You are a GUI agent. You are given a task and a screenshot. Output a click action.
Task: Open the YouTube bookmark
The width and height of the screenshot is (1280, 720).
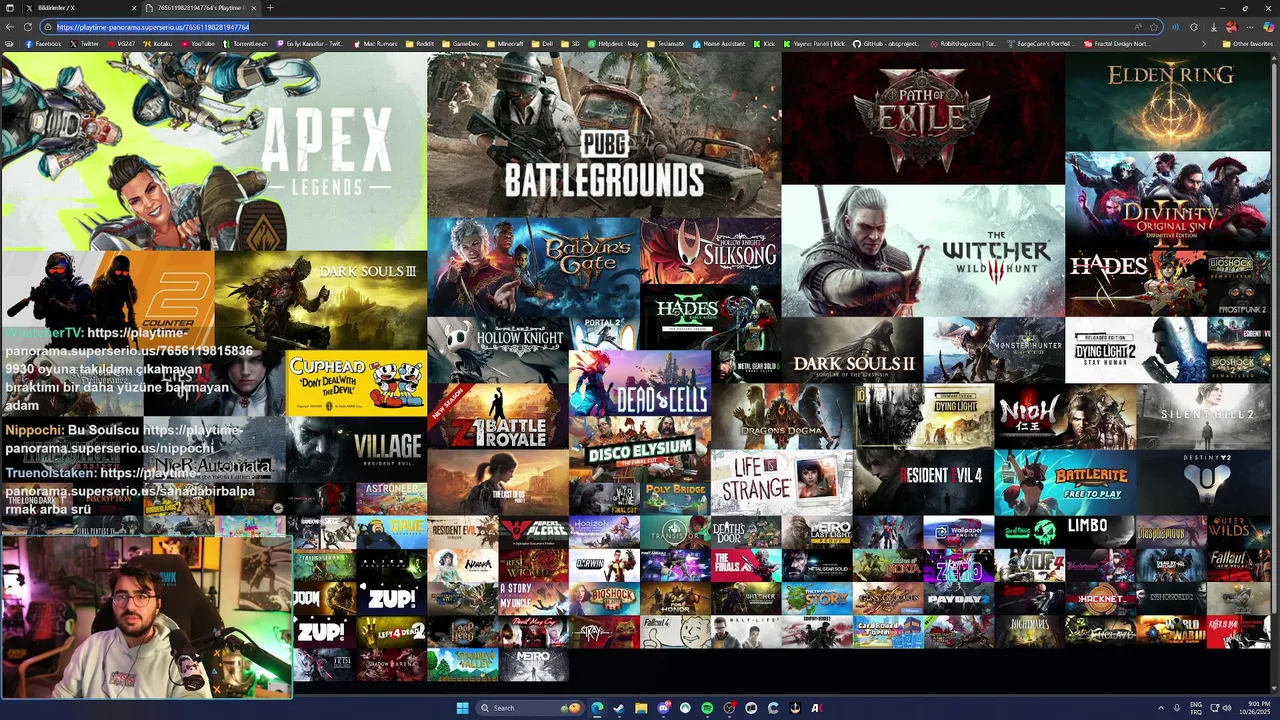coord(197,44)
